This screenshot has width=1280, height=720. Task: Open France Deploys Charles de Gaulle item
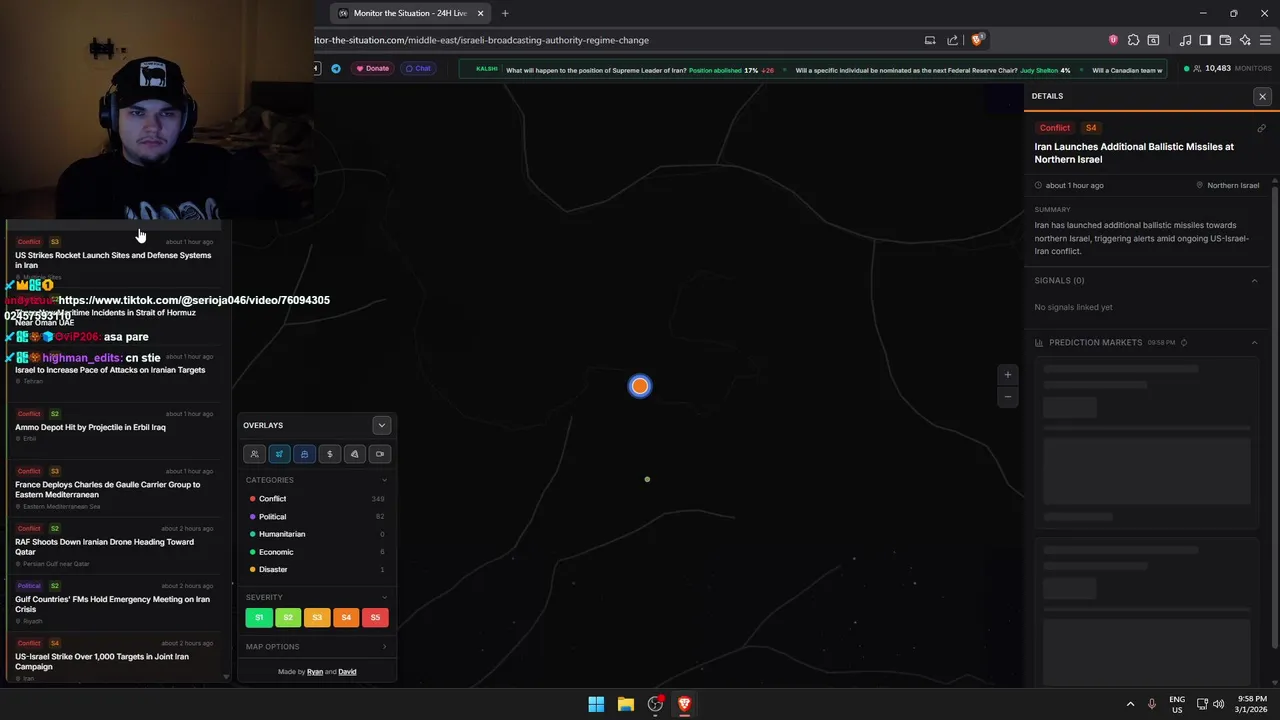[x=114, y=489]
